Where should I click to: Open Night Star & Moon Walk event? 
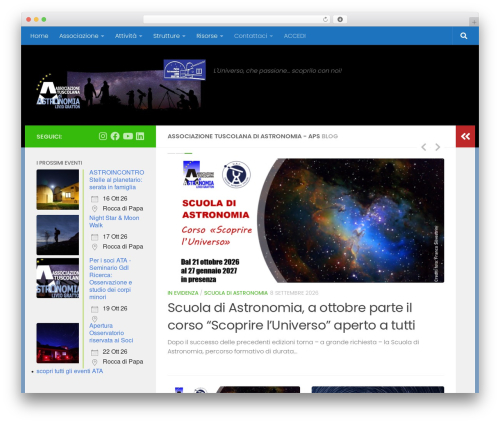(x=114, y=221)
